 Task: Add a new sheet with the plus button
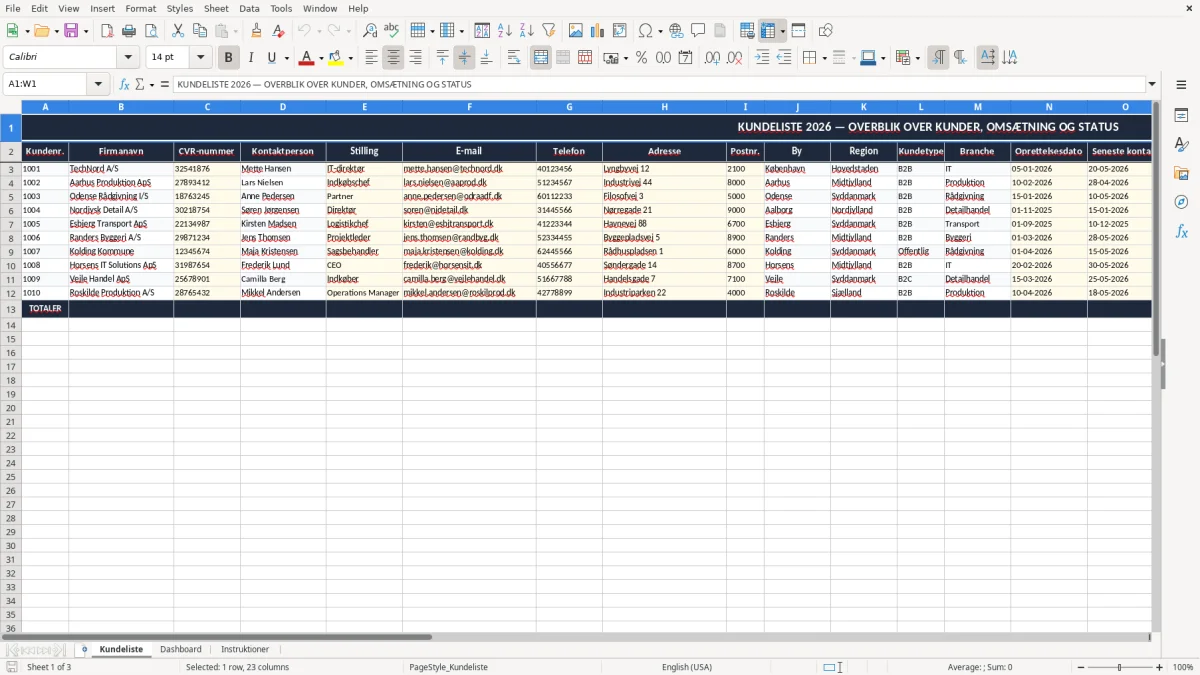pos(84,649)
